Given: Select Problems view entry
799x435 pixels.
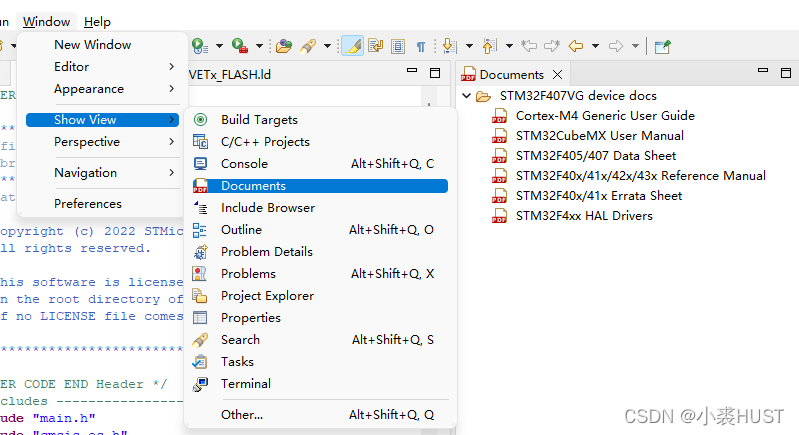Looking at the screenshot, I should point(320,274).
